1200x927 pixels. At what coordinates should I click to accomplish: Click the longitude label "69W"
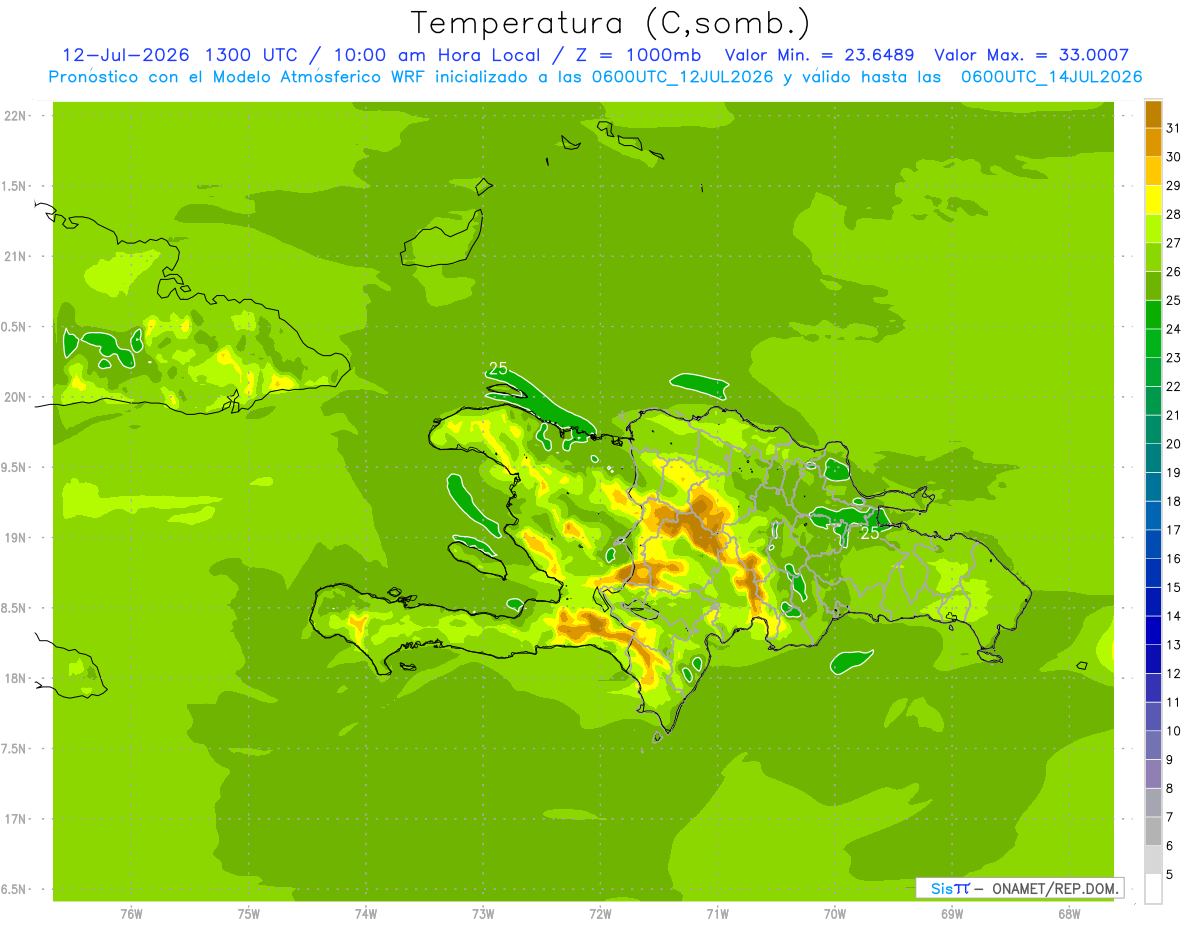(952, 913)
